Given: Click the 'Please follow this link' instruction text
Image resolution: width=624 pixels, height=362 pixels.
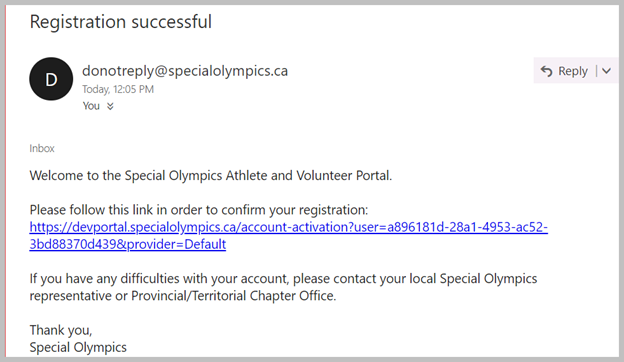Looking at the screenshot, I should pyautogui.click(x=199, y=210).
